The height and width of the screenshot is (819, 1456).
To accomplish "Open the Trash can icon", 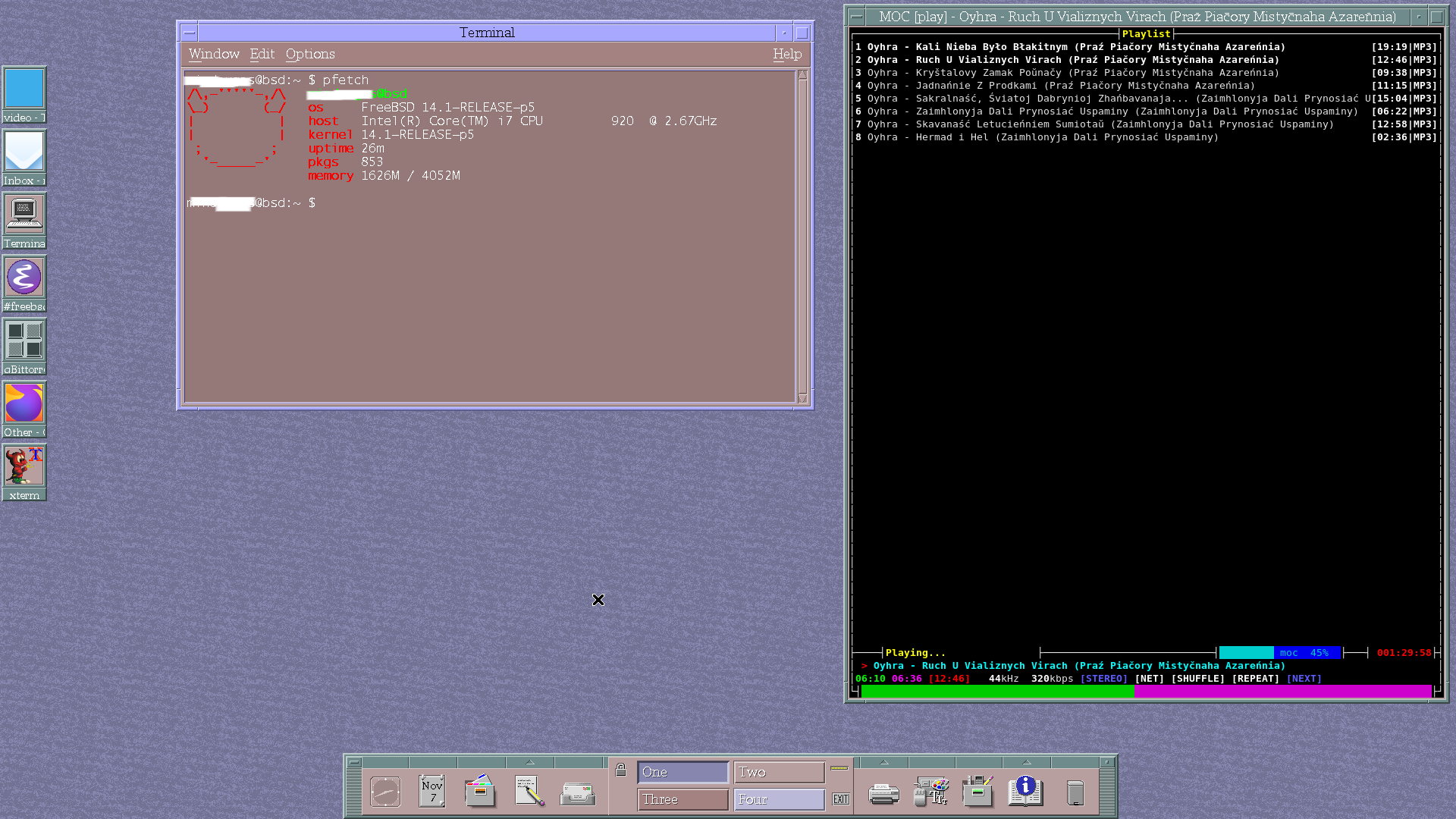I will point(1075,792).
